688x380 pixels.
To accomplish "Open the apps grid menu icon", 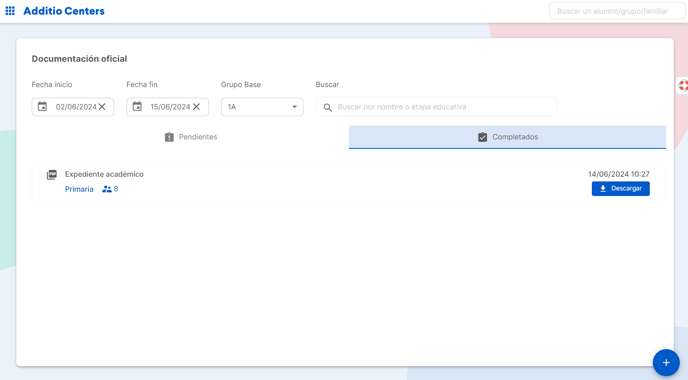I will [10, 11].
